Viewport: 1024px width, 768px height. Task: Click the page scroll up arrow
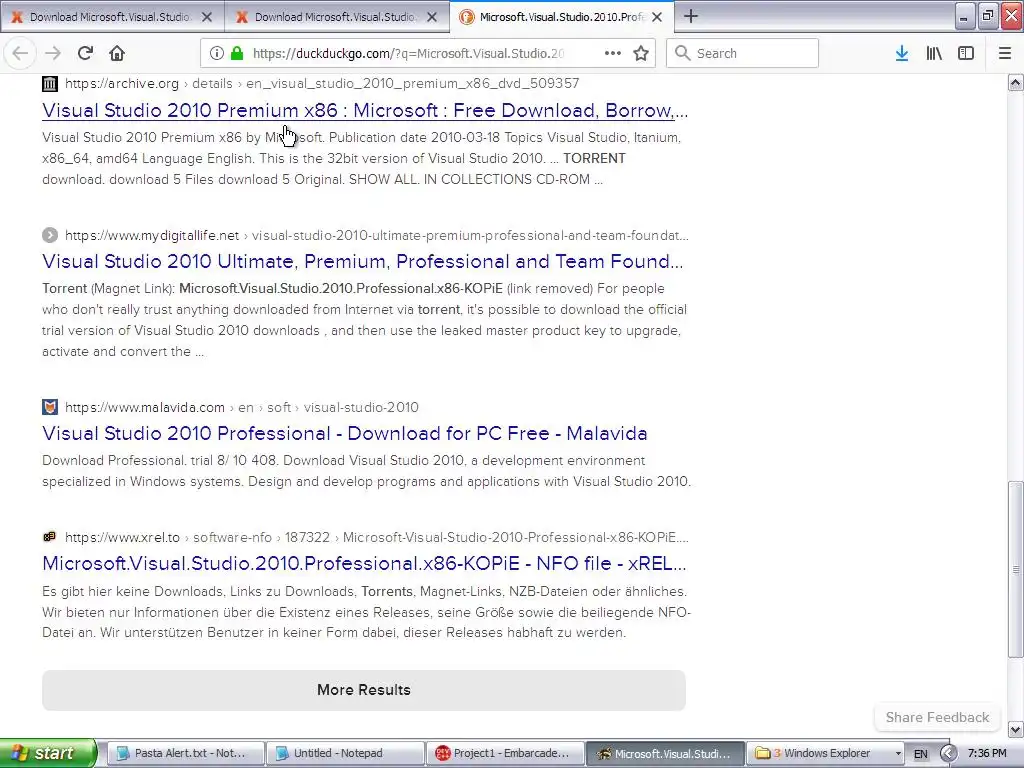pos(1016,82)
